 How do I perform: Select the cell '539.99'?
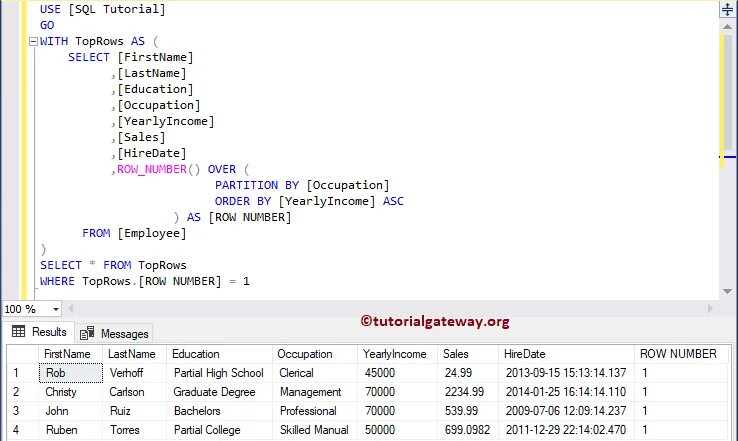point(468,411)
